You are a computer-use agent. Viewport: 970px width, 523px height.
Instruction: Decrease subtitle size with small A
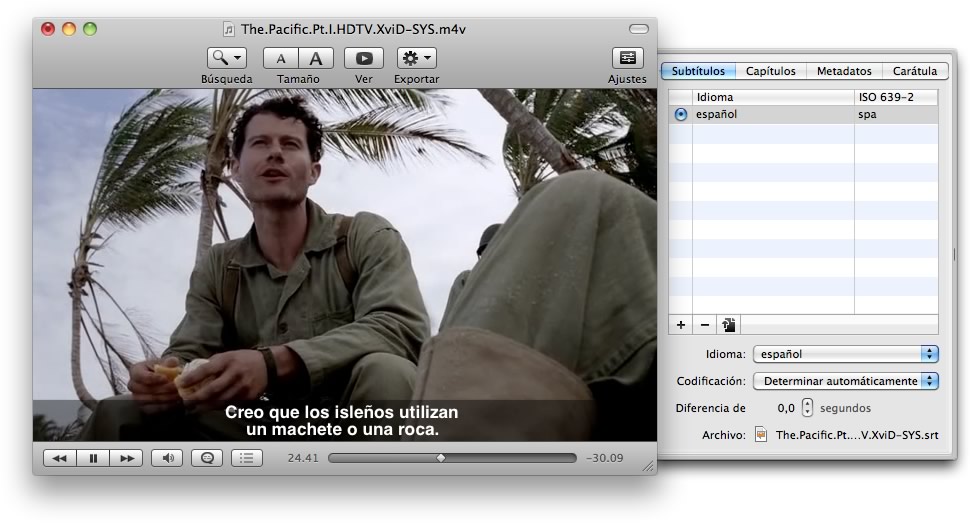pos(281,58)
